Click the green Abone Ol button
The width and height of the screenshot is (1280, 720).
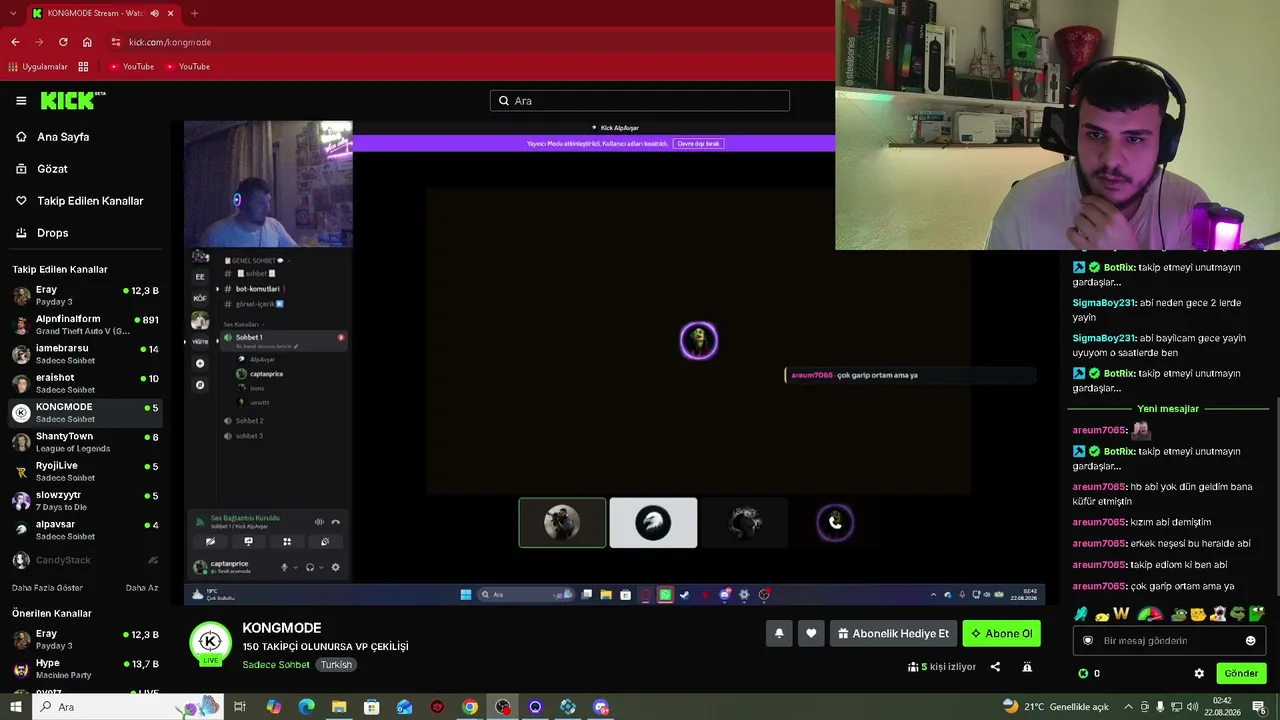coord(1001,633)
